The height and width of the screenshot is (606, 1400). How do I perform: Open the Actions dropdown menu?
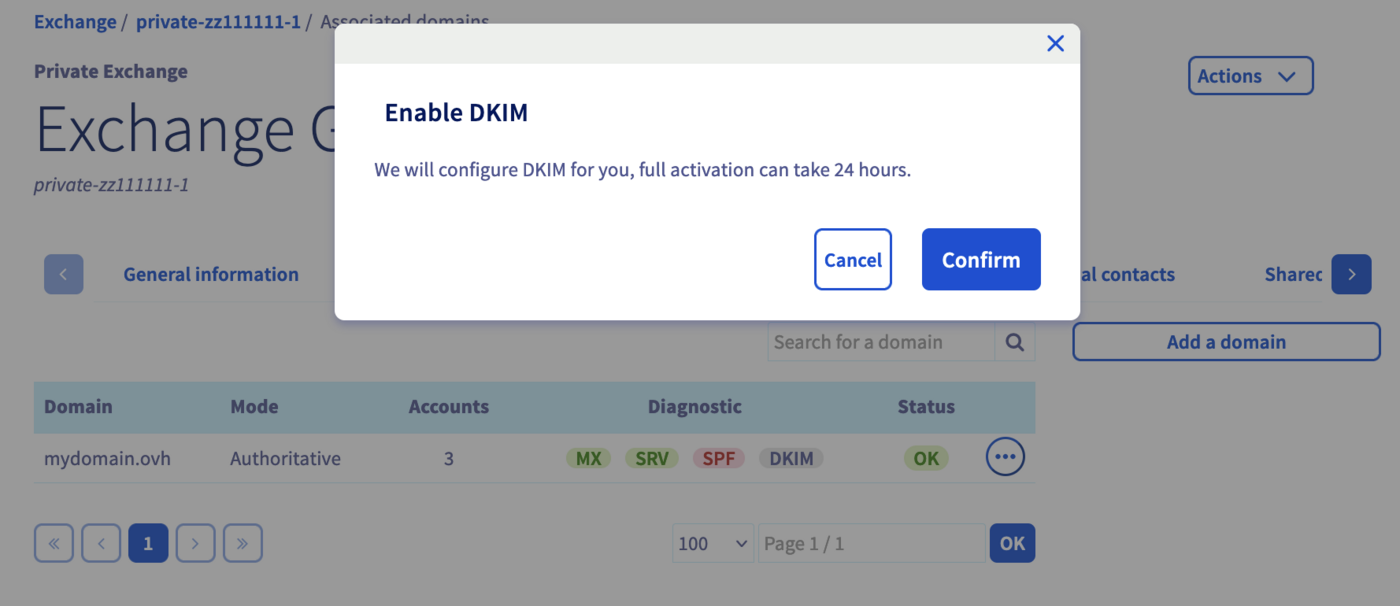pos(1250,76)
